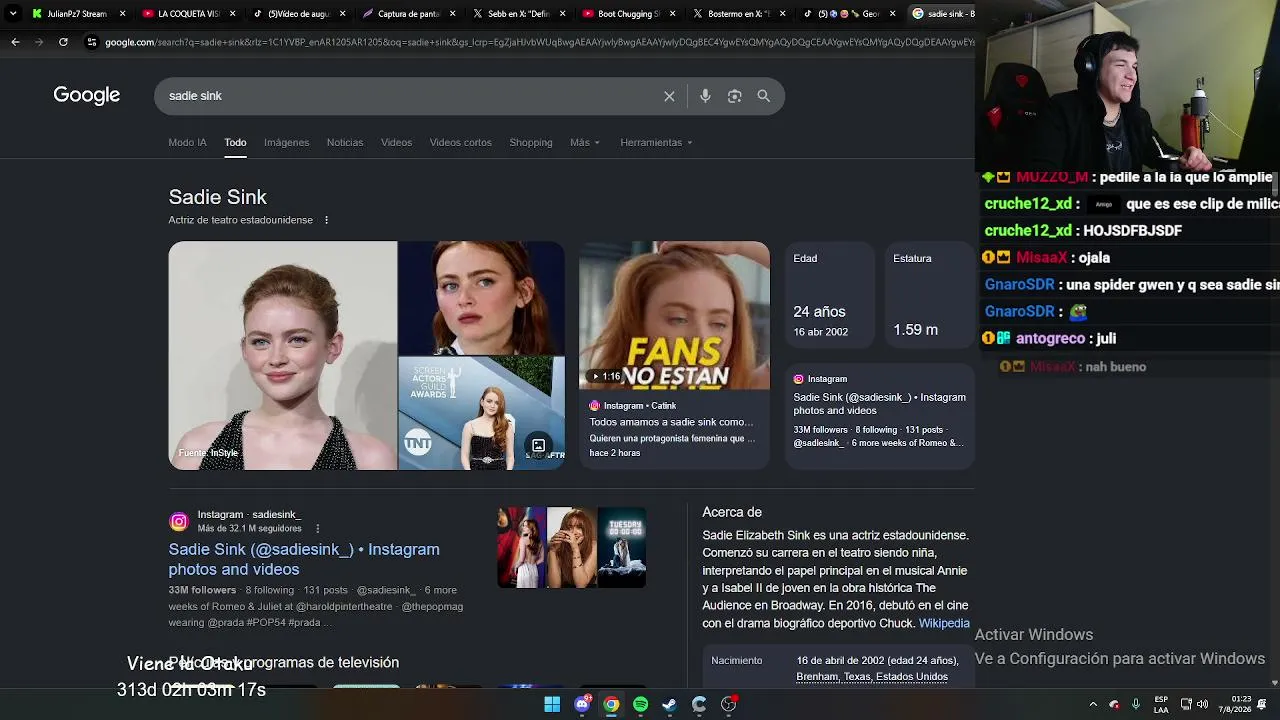This screenshot has width=1280, height=720.
Task: Open the Instagram @sadiesink_ knowledge card
Action: [880, 415]
